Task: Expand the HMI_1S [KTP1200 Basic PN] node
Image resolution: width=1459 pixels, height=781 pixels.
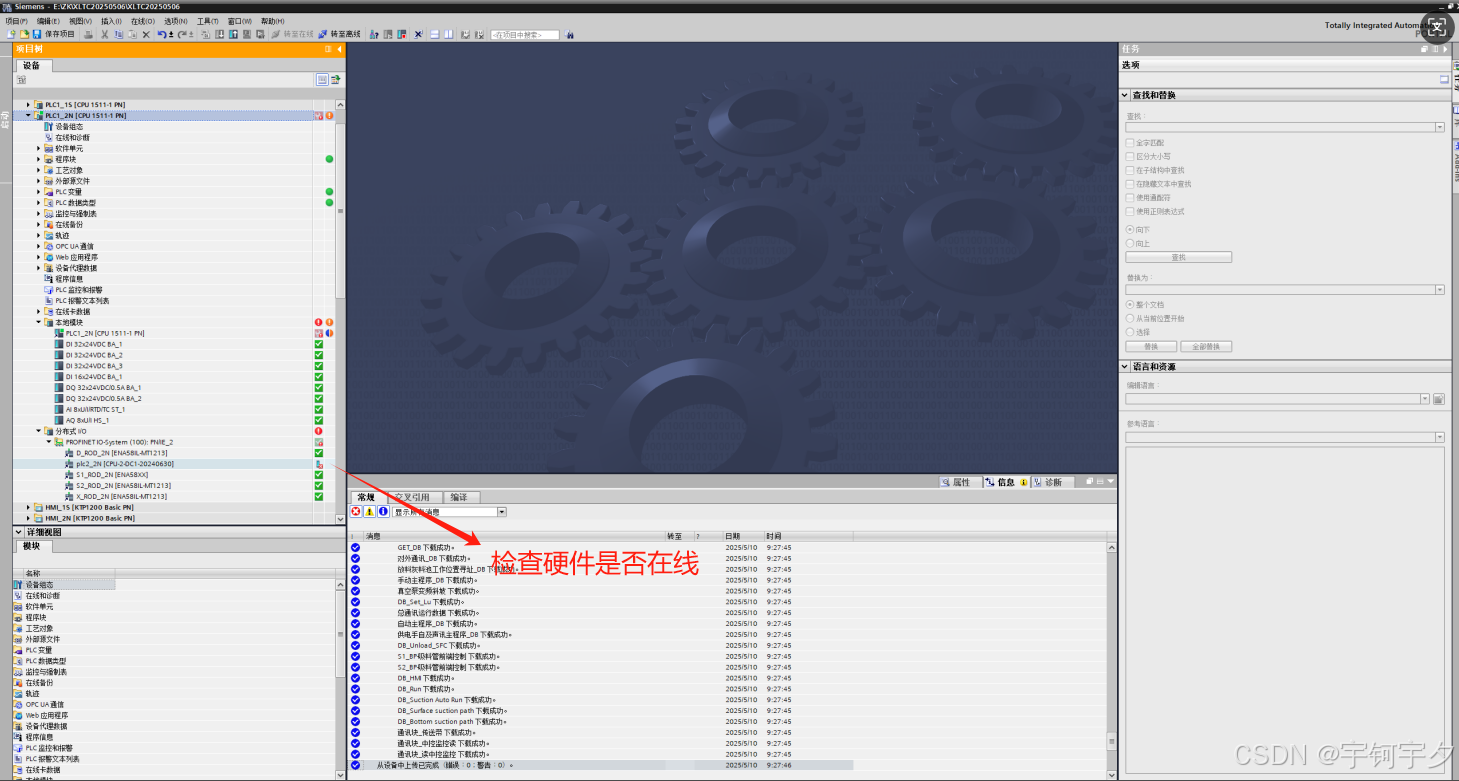Action: coord(29,507)
